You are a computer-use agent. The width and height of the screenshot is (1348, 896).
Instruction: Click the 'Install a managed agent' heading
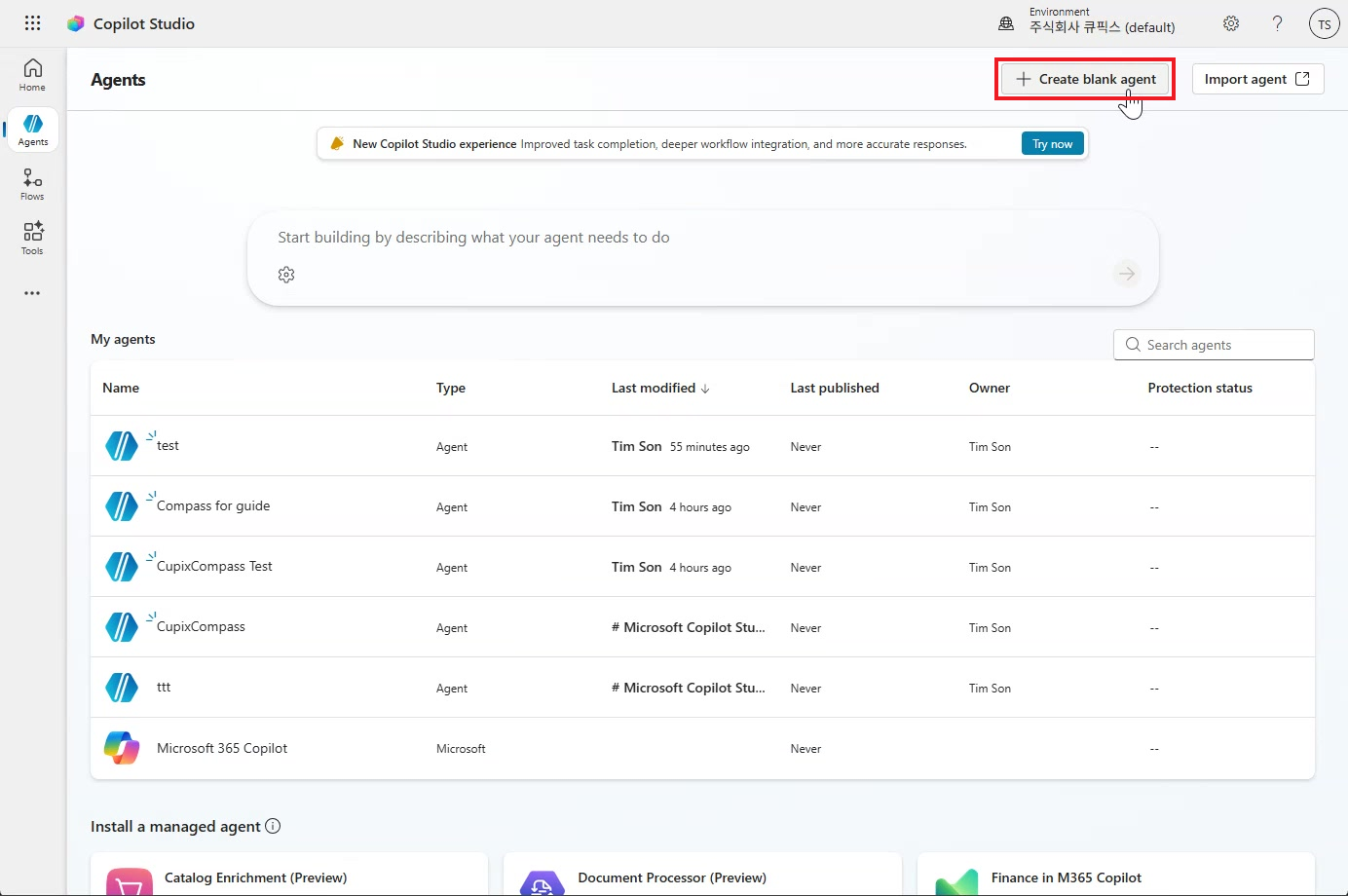pos(175,826)
